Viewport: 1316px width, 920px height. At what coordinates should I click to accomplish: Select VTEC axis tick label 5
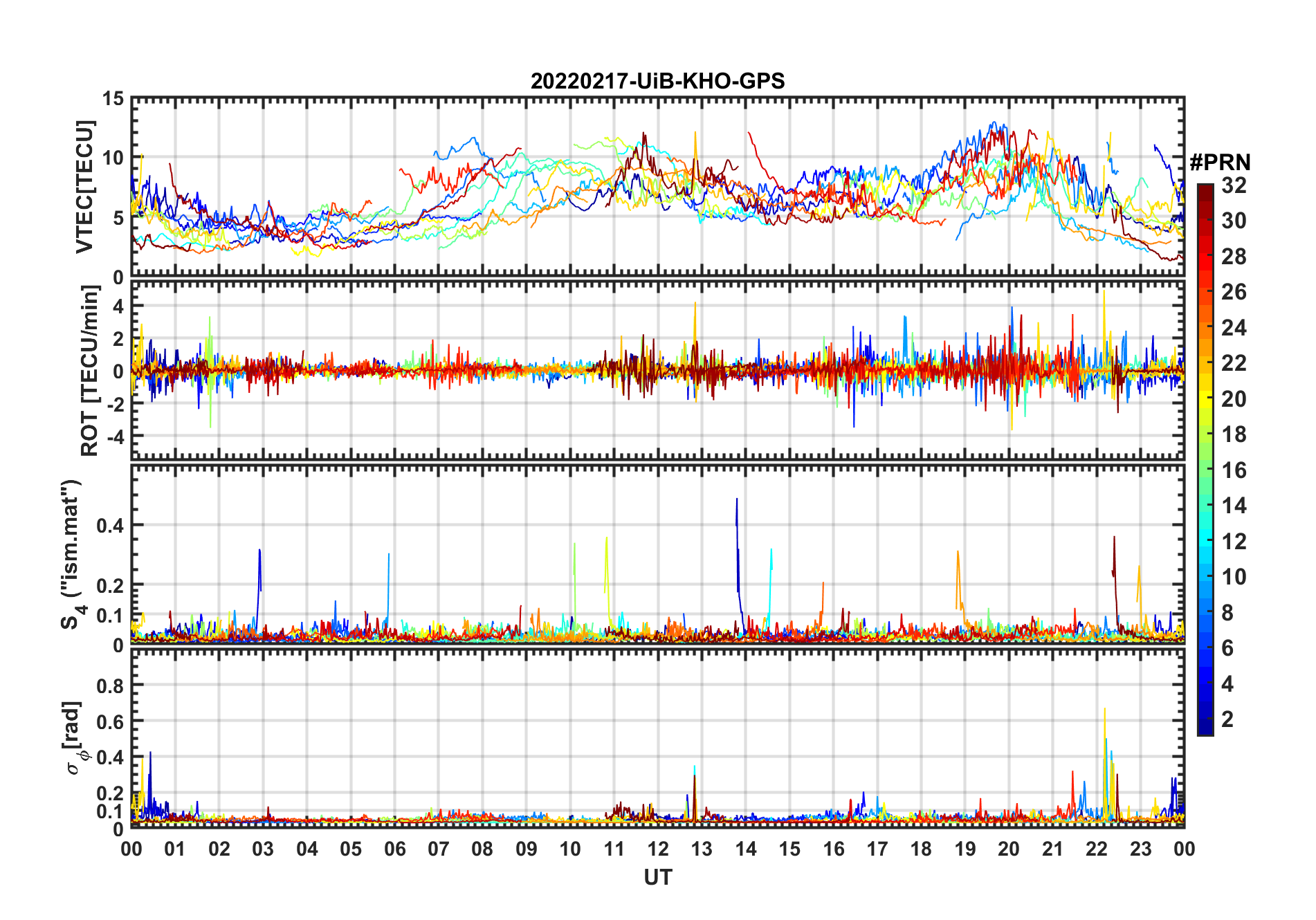[119, 219]
